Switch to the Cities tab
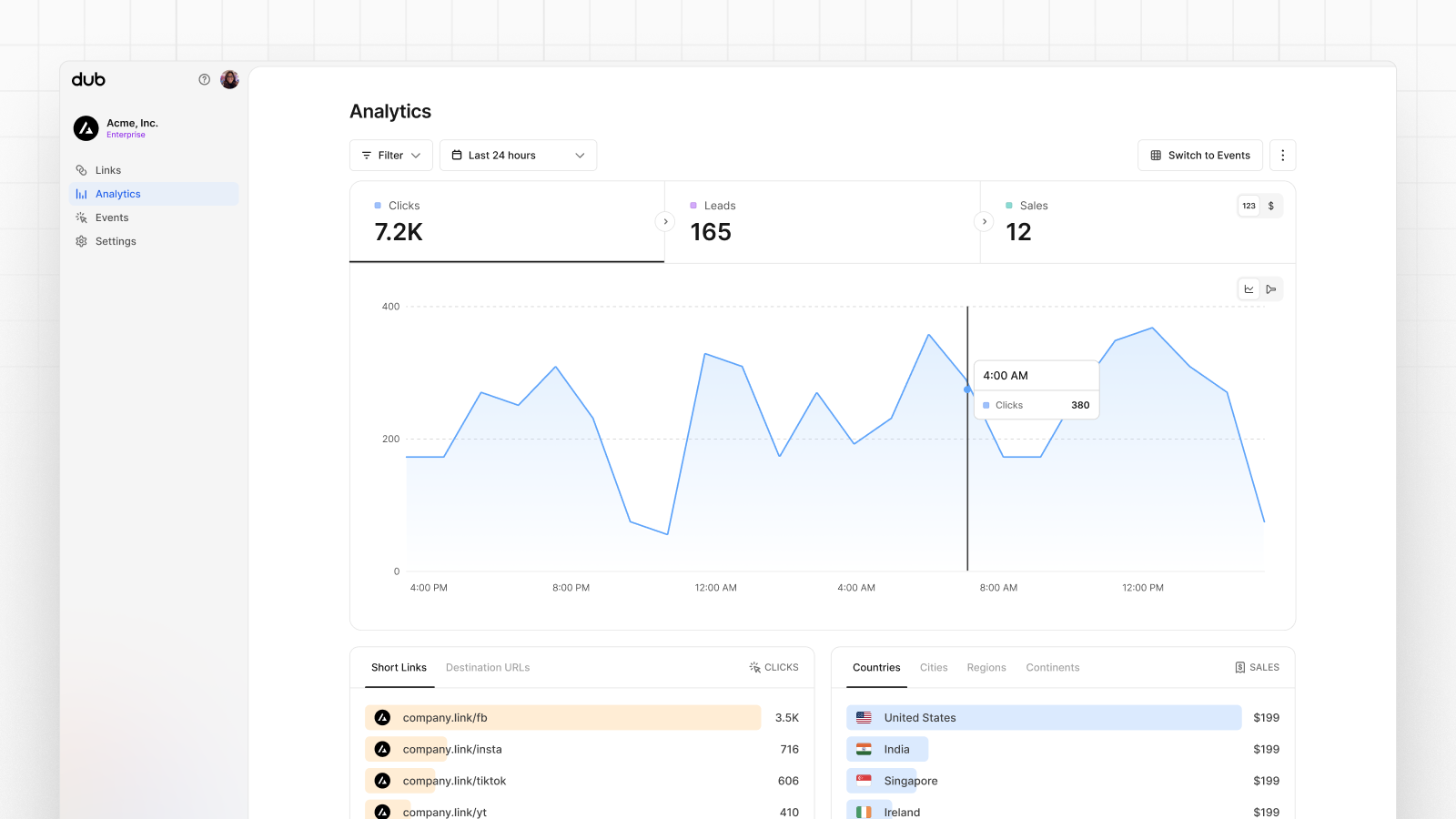Viewport: 1456px width, 819px height. (934, 667)
